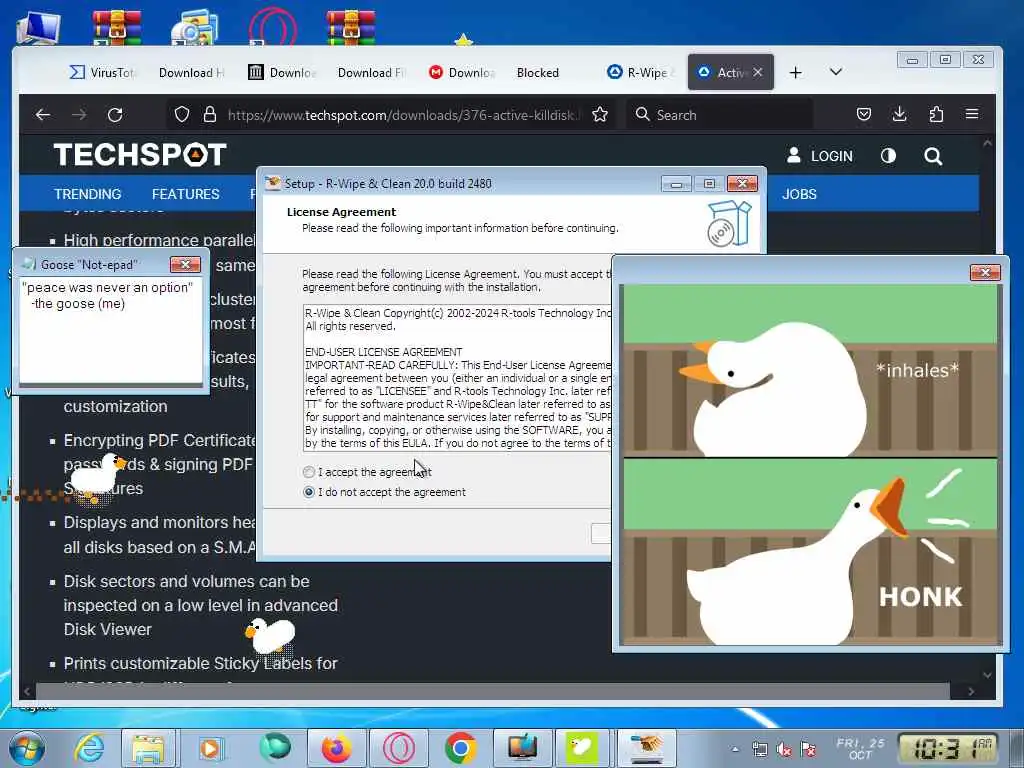This screenshot has height=768, width=1024.
Task: Click horizontal scrollbar right arrow
Action: [971, 691]
